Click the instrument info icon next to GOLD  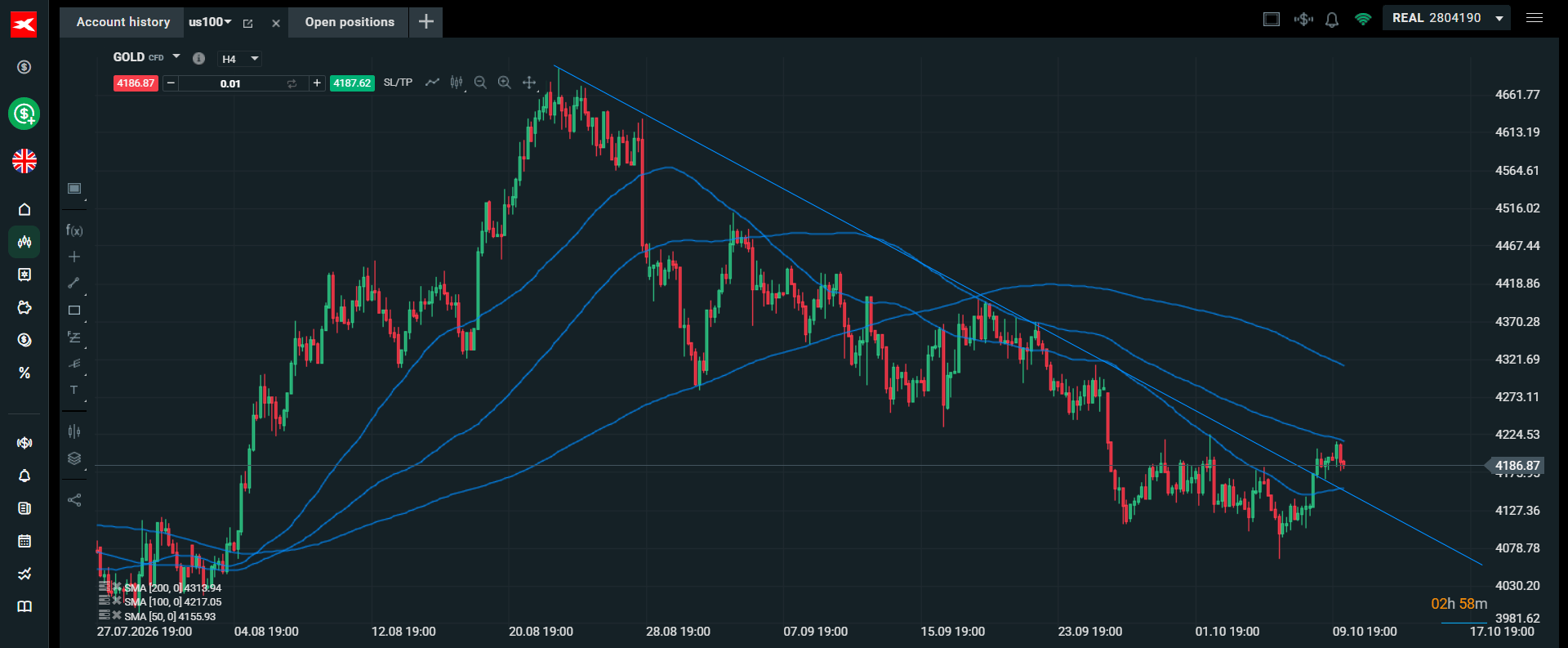(x=198, y=58)
